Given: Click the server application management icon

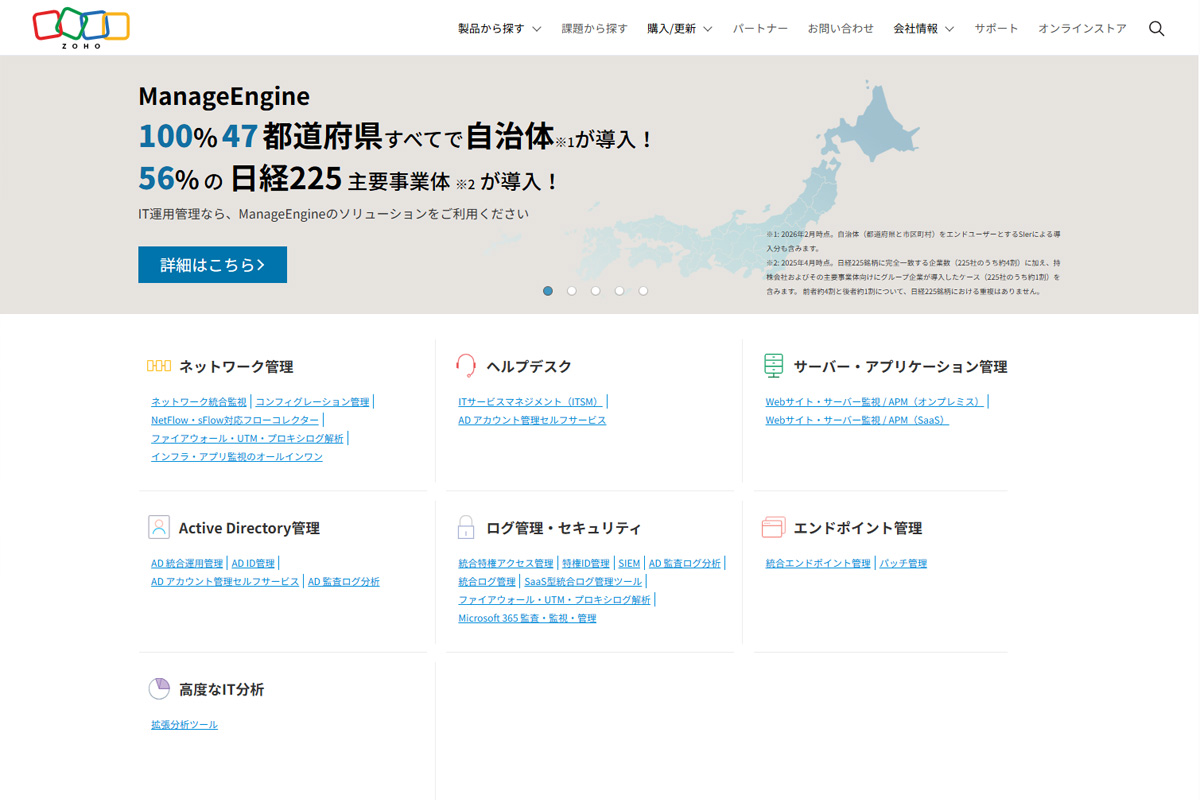Looking at the screenshot, I should (773, 366).
